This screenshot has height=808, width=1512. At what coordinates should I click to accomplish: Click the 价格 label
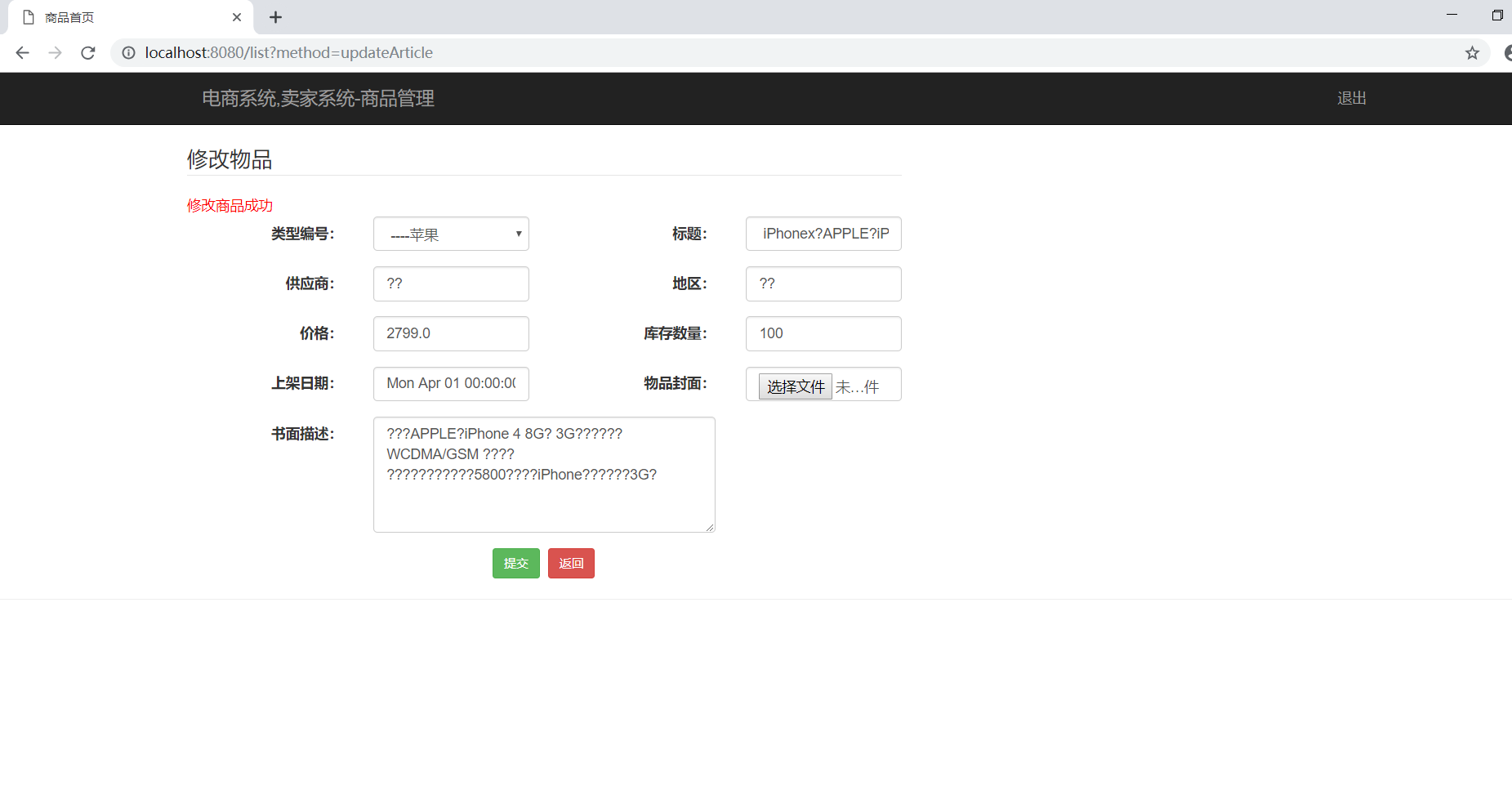(x=317, y=333)
